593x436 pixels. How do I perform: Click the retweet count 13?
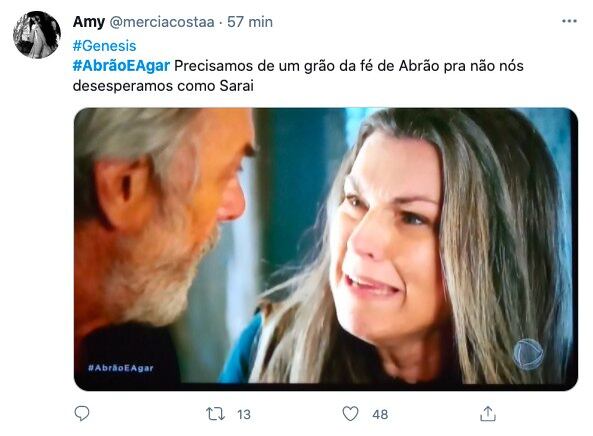pos(244,414)
